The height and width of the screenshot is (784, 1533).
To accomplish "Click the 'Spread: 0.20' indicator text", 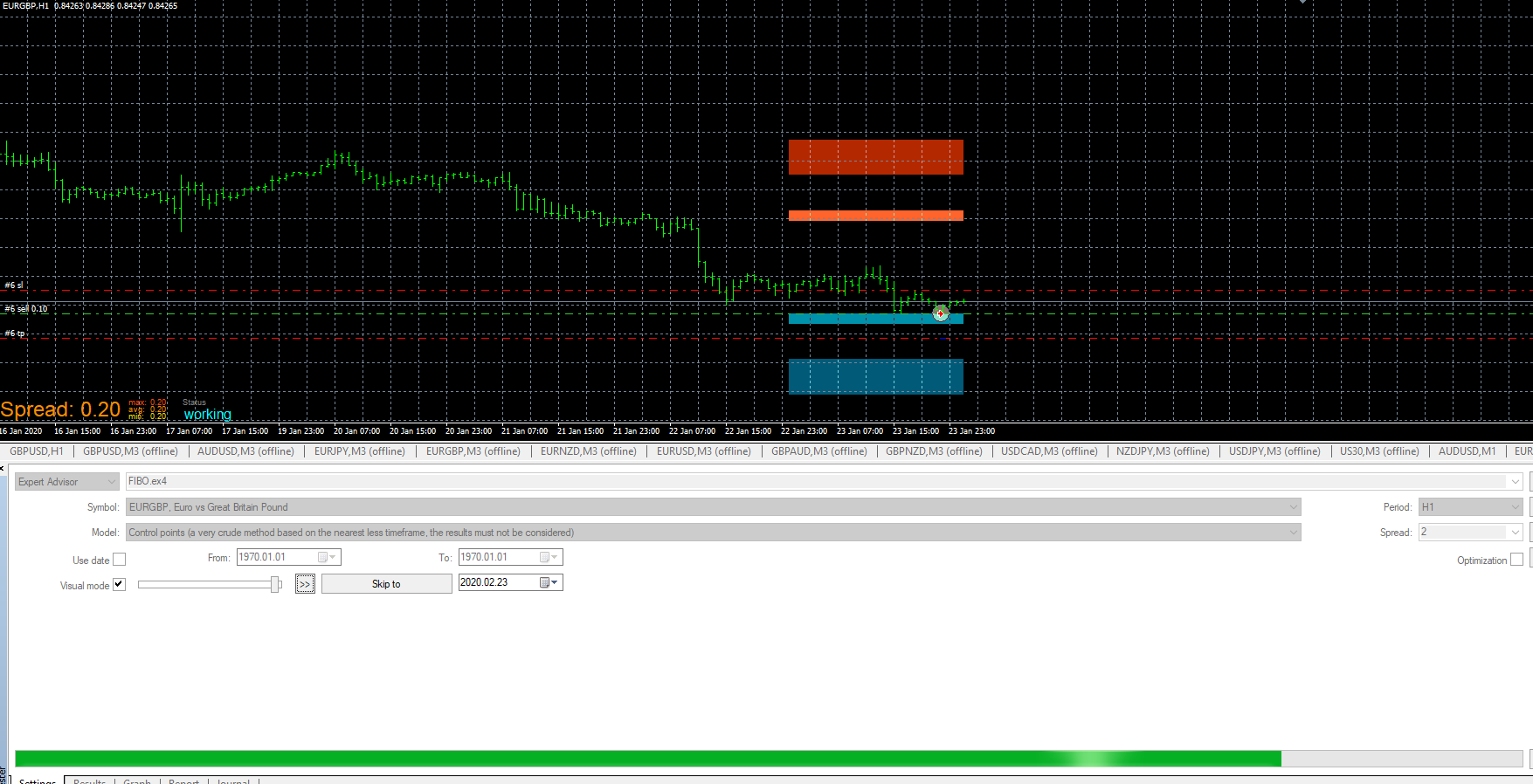I will (60, 409).
